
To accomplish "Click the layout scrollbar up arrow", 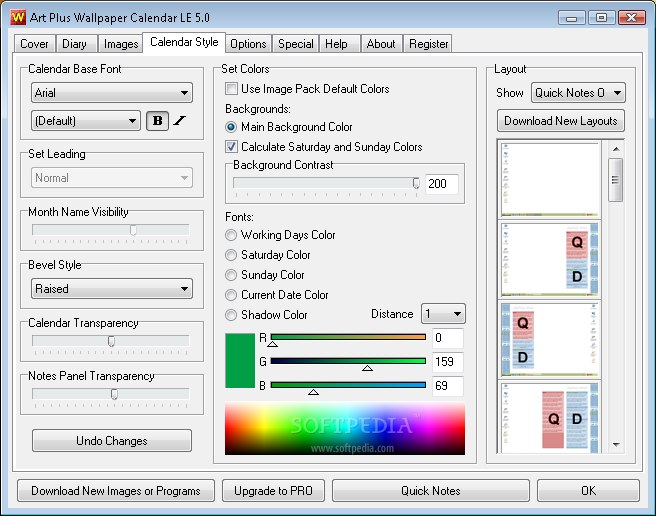I will pos(616,149).
